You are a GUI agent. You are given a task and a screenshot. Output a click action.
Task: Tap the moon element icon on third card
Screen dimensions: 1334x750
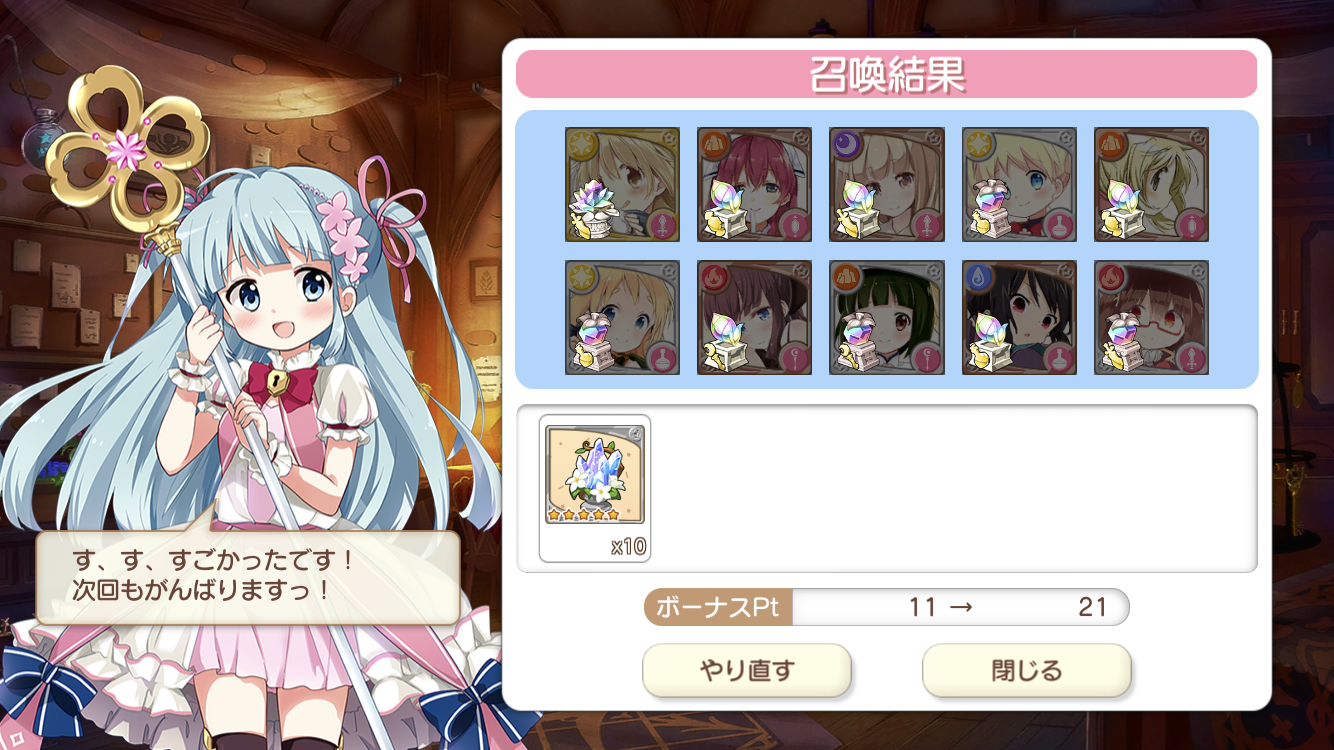point(845,143)
